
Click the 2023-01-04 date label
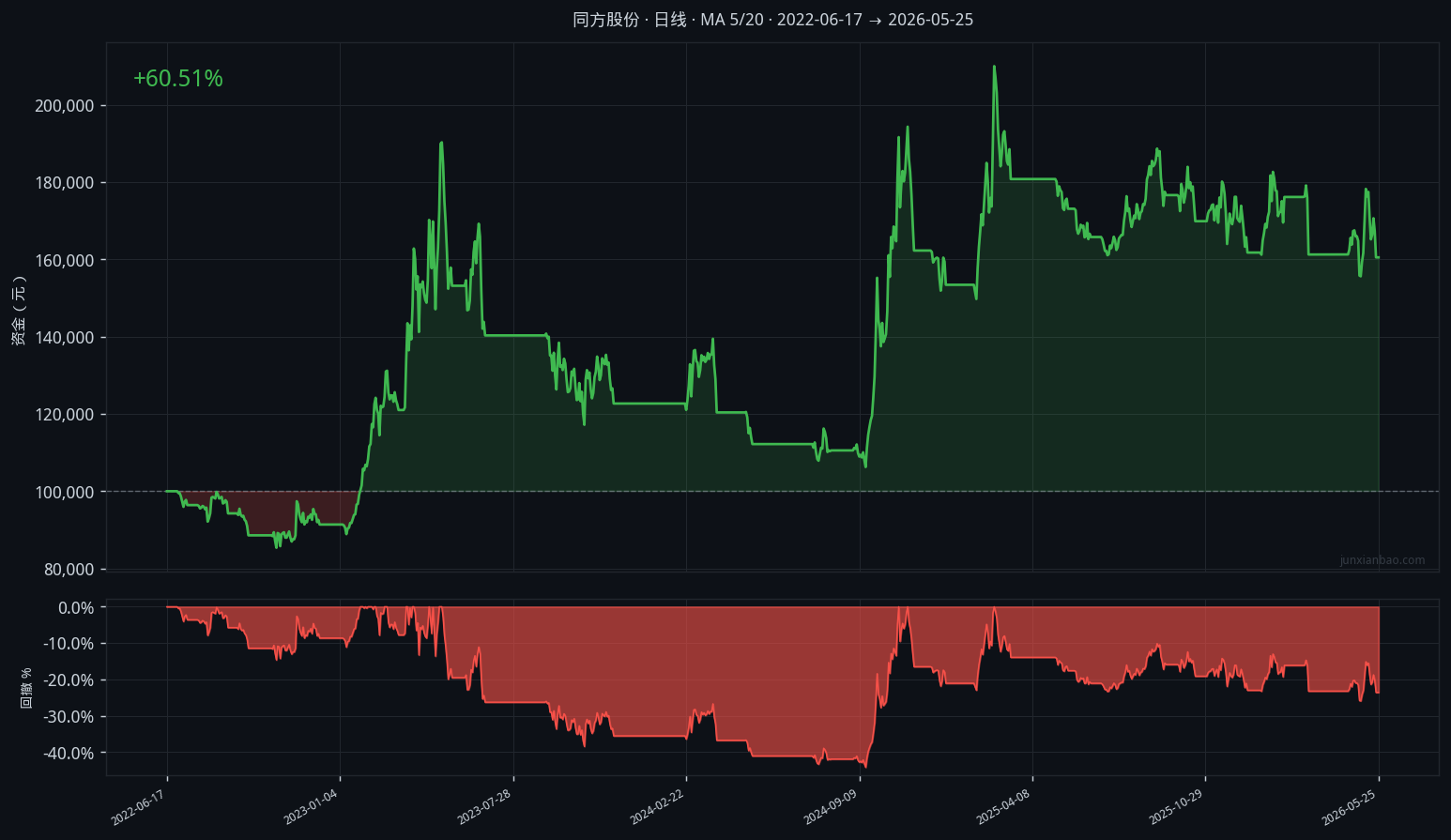312,807
